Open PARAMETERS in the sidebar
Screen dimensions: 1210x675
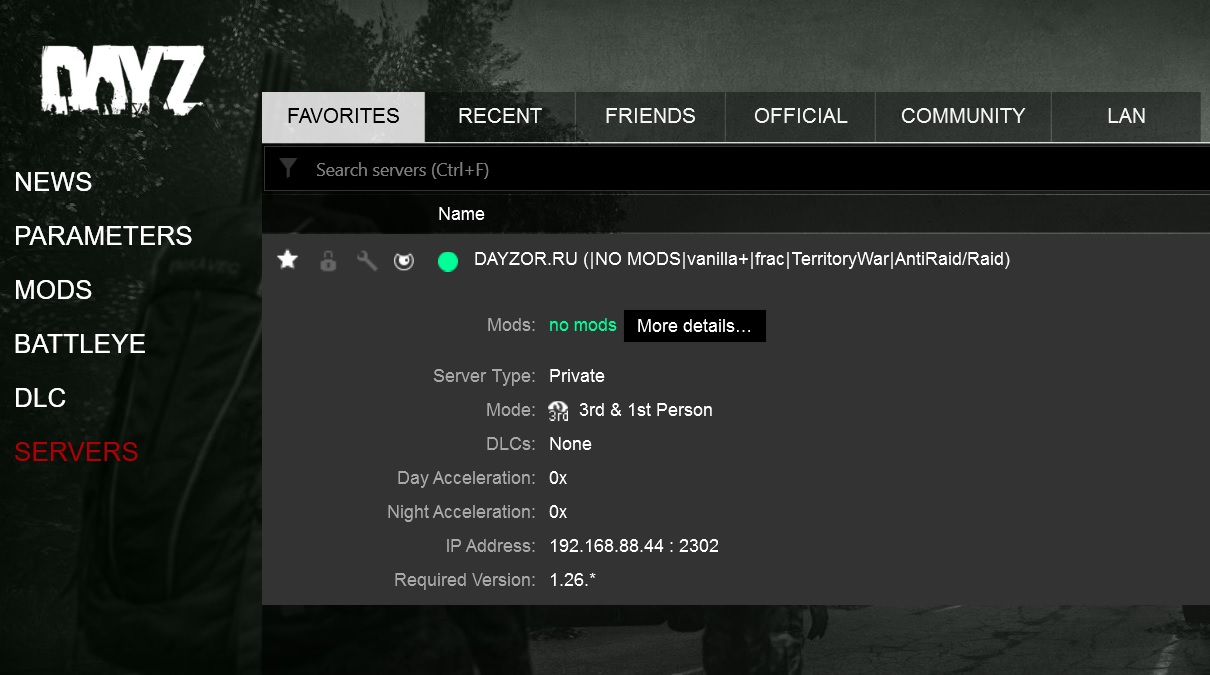[x=103, y=236]
